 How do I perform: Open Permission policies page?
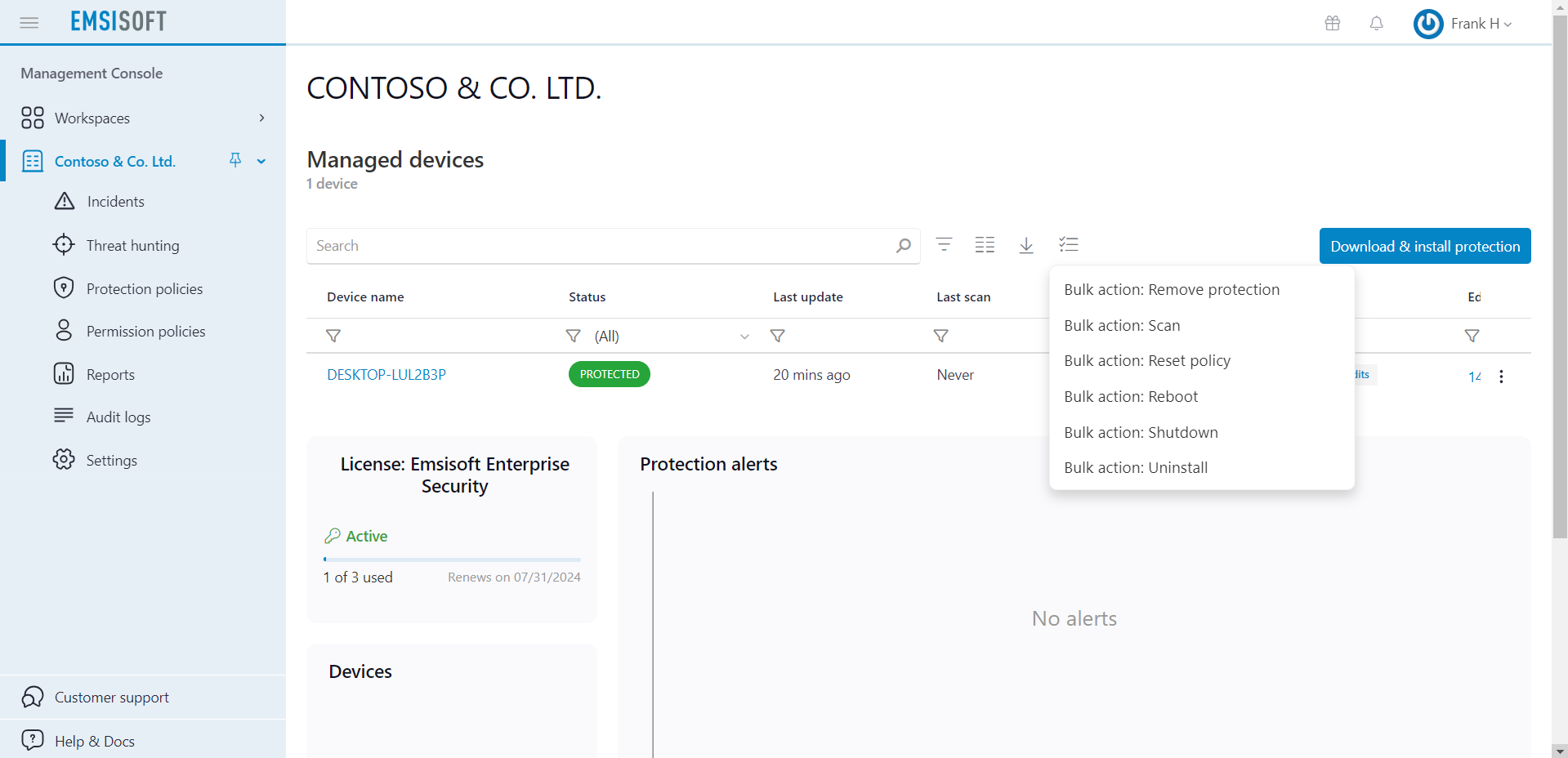pos(145,332)
